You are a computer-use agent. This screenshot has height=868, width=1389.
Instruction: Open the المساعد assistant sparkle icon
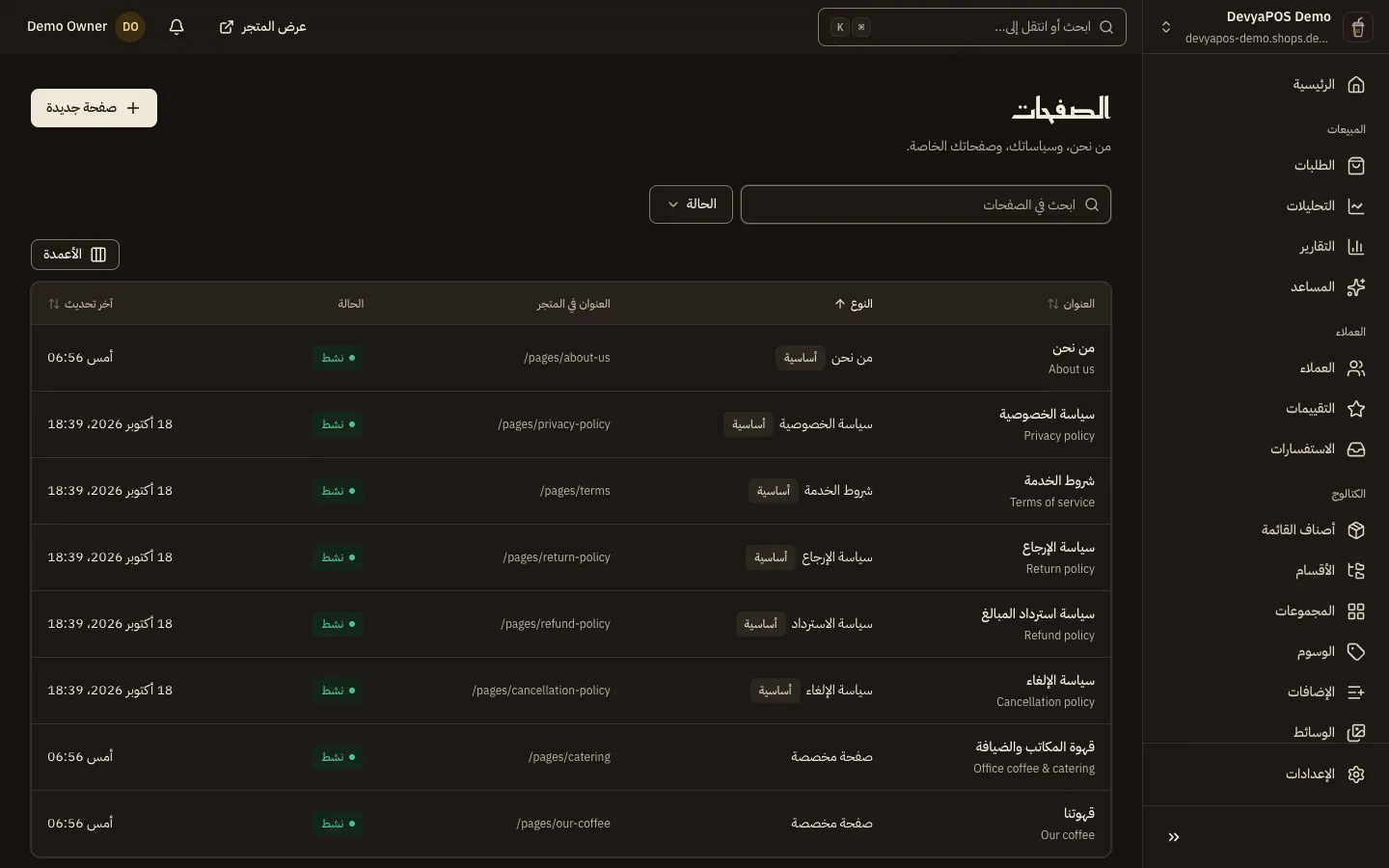1355,287
